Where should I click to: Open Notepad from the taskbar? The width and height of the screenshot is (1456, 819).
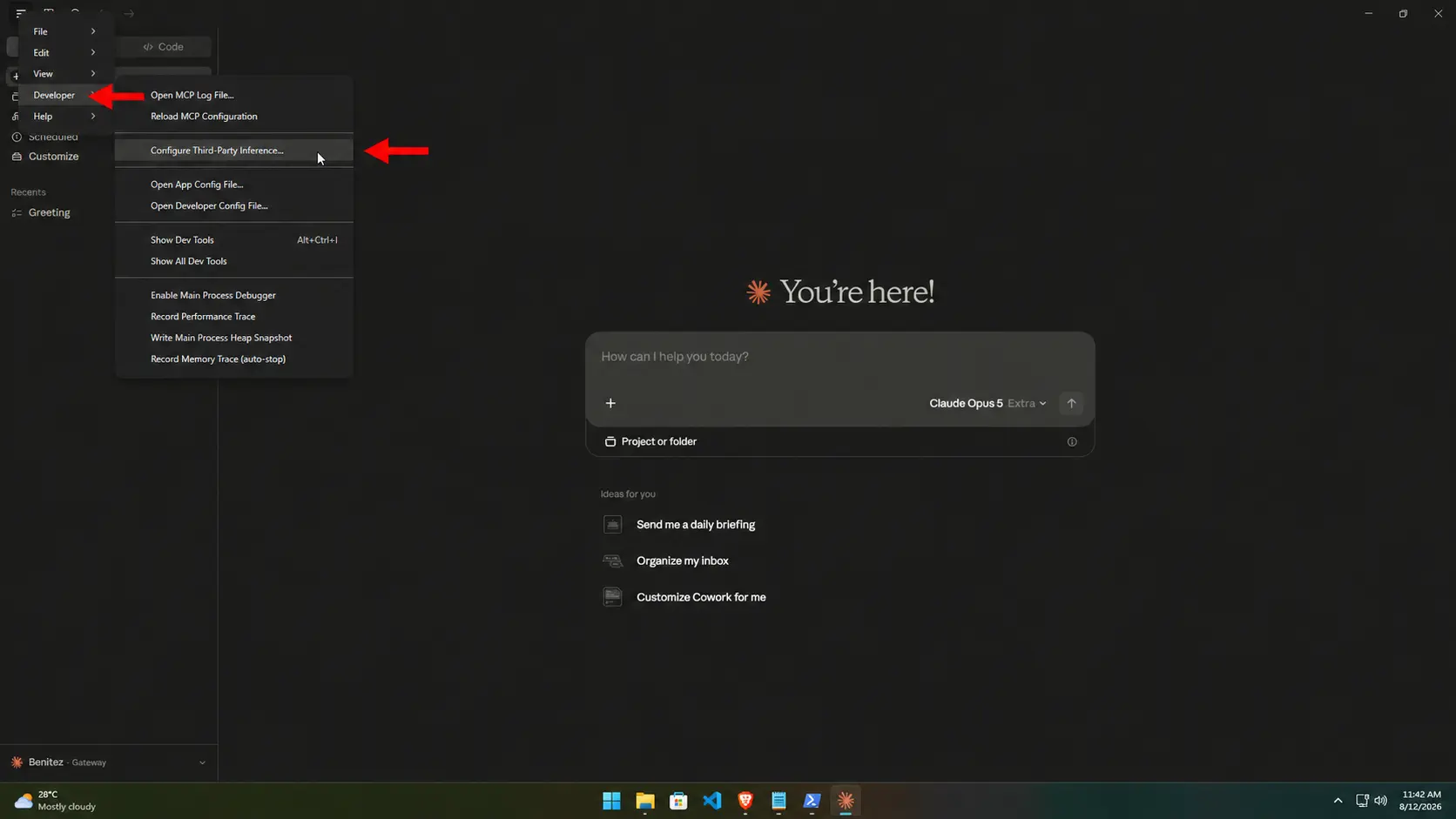pos(779,801)
